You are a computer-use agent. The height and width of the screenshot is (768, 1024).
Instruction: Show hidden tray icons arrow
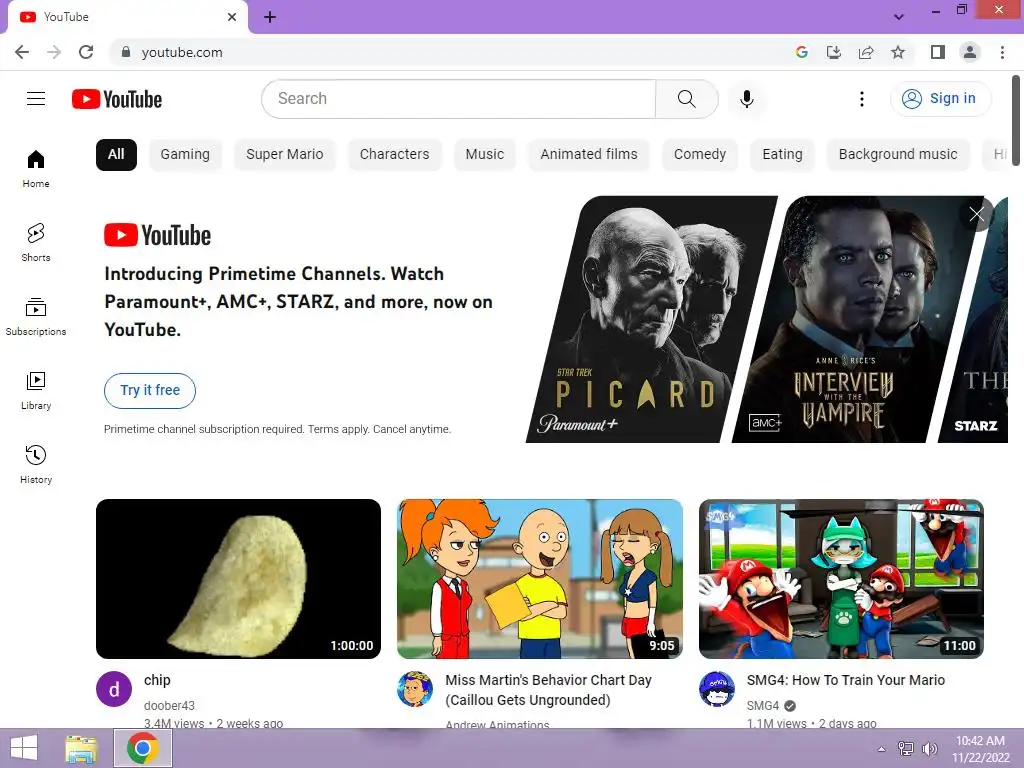(x=882, y=749)
